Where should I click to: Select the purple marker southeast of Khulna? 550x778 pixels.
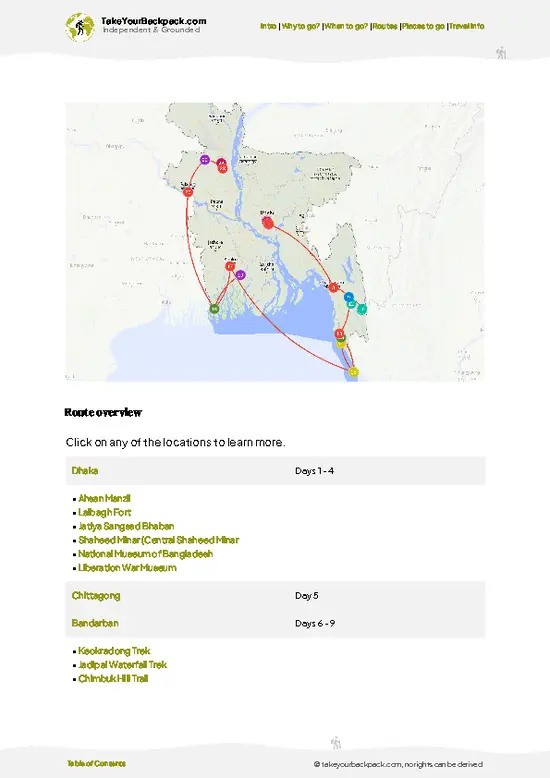tap(240, 275)
